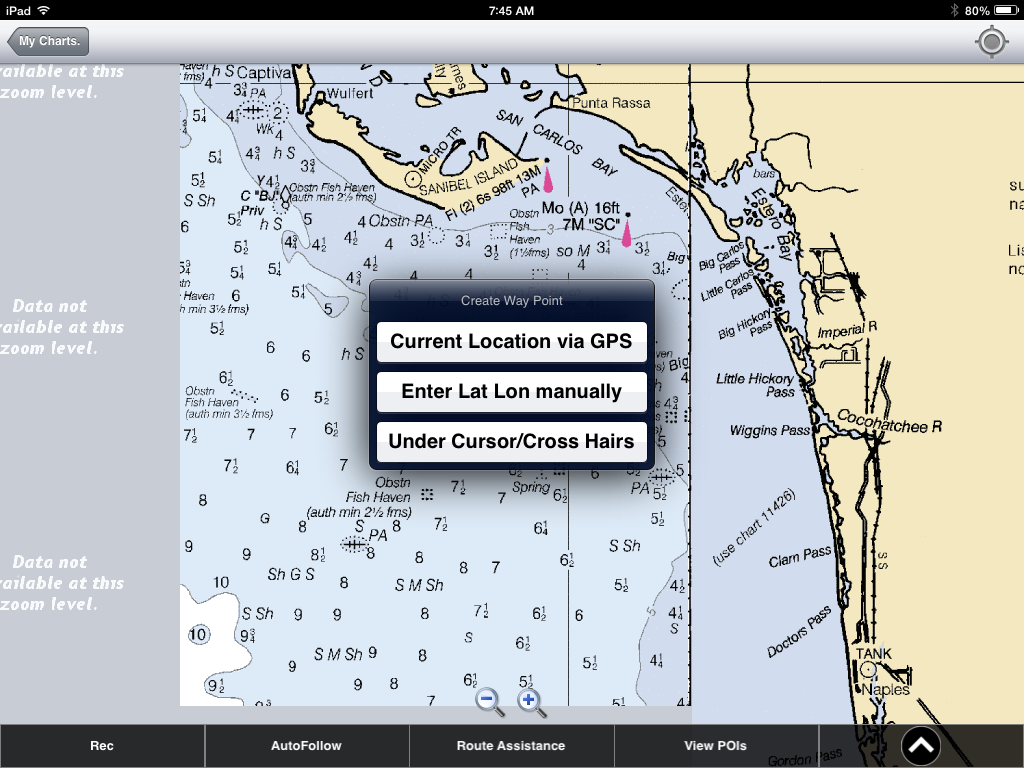Select the circled depth 10 sounding marker
Viewport: 1024px width, 768px height.
pos(199,633)
